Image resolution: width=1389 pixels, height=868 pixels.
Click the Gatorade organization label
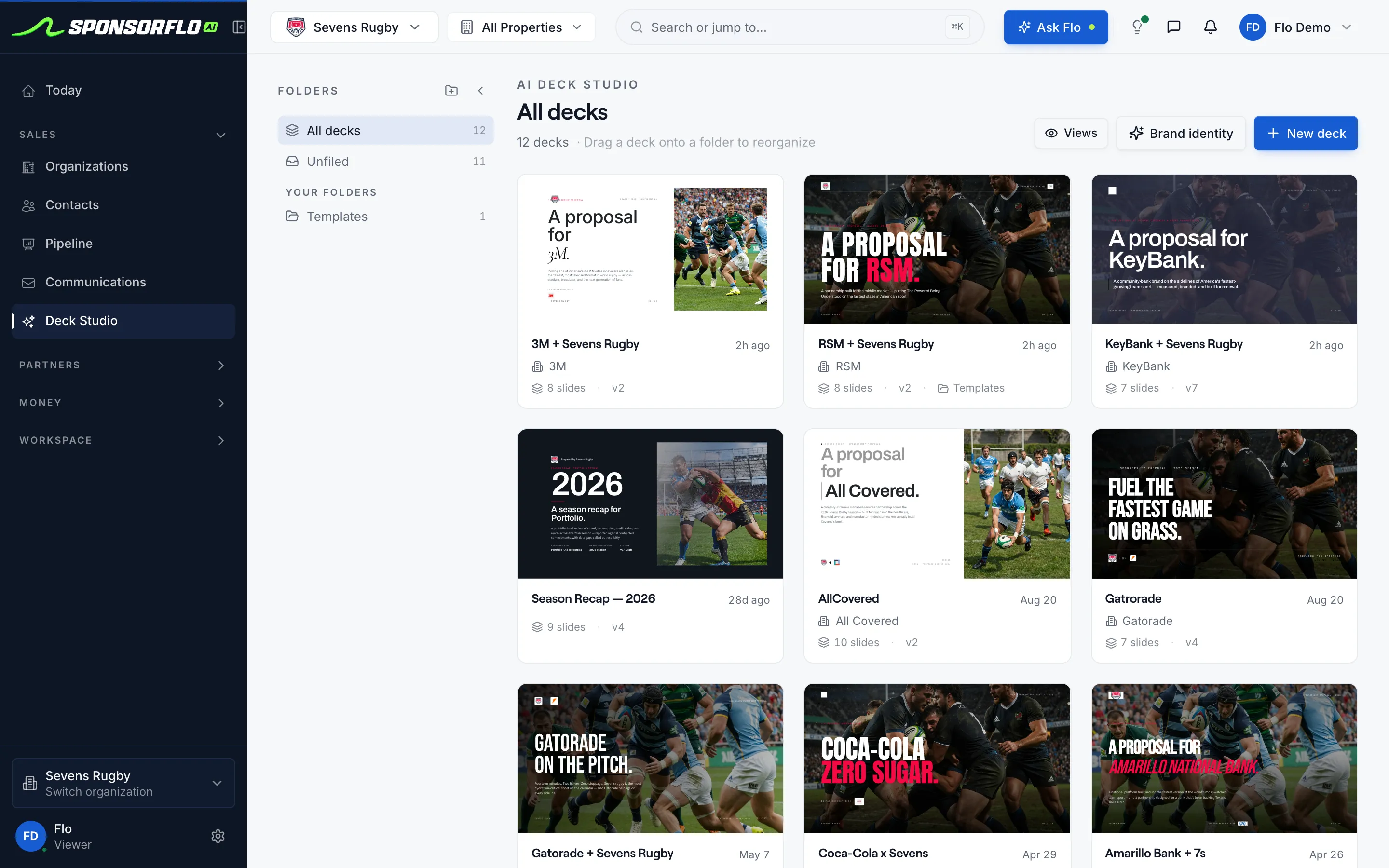tap(1139, 621)
